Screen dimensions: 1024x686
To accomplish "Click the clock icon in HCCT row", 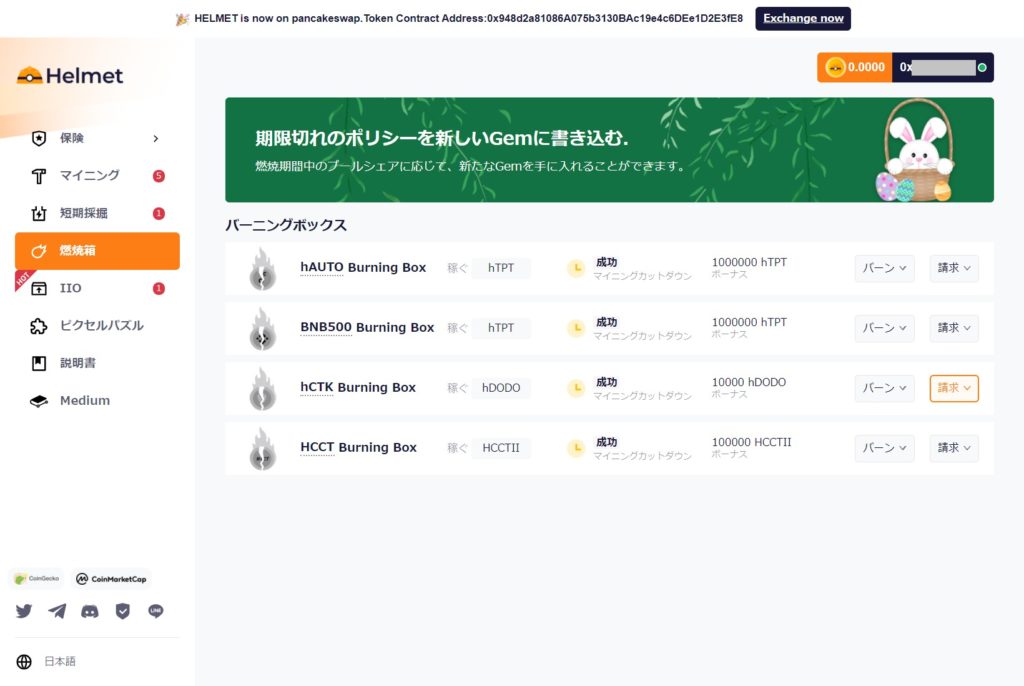I will point(577,448).
